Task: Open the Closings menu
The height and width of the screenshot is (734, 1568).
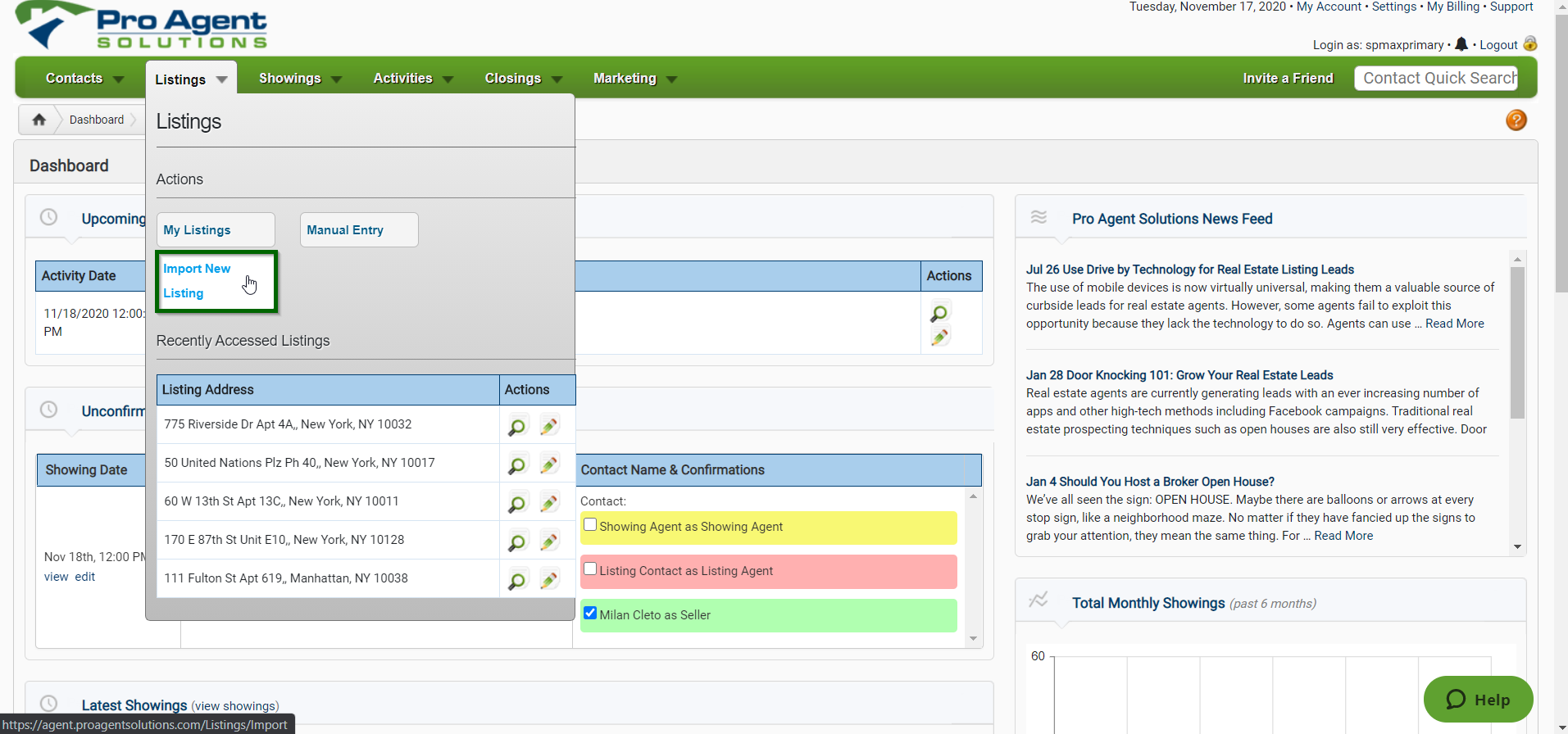Action: tap(512, 79)
